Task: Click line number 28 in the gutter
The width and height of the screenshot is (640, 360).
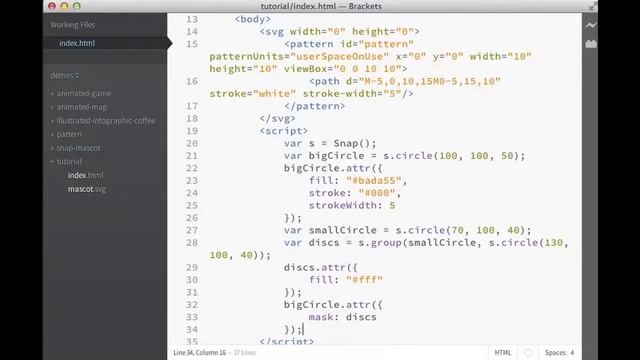Action: [191, 242]
